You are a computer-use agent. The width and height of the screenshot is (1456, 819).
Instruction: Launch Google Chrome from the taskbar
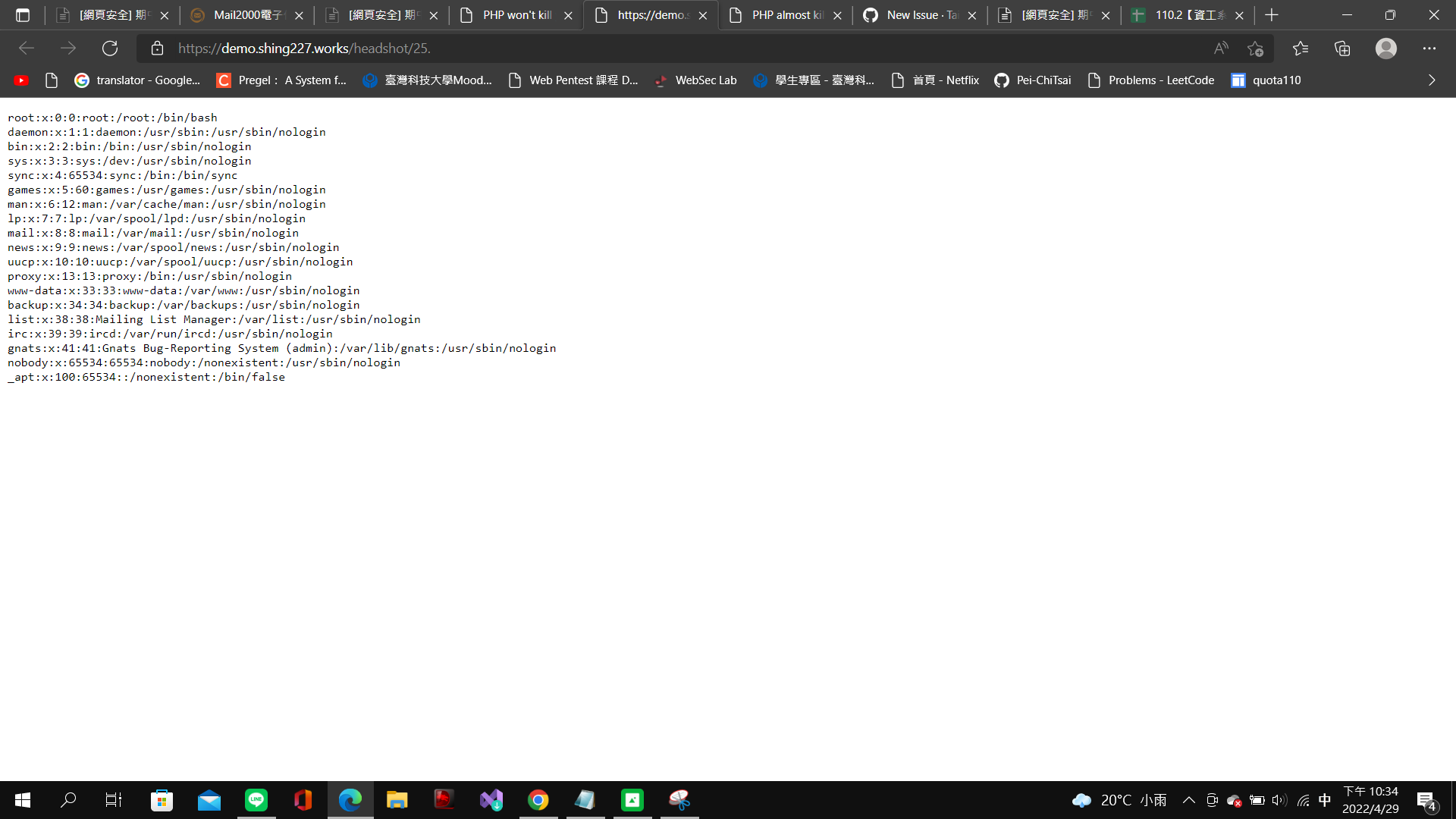coord(538,800)
